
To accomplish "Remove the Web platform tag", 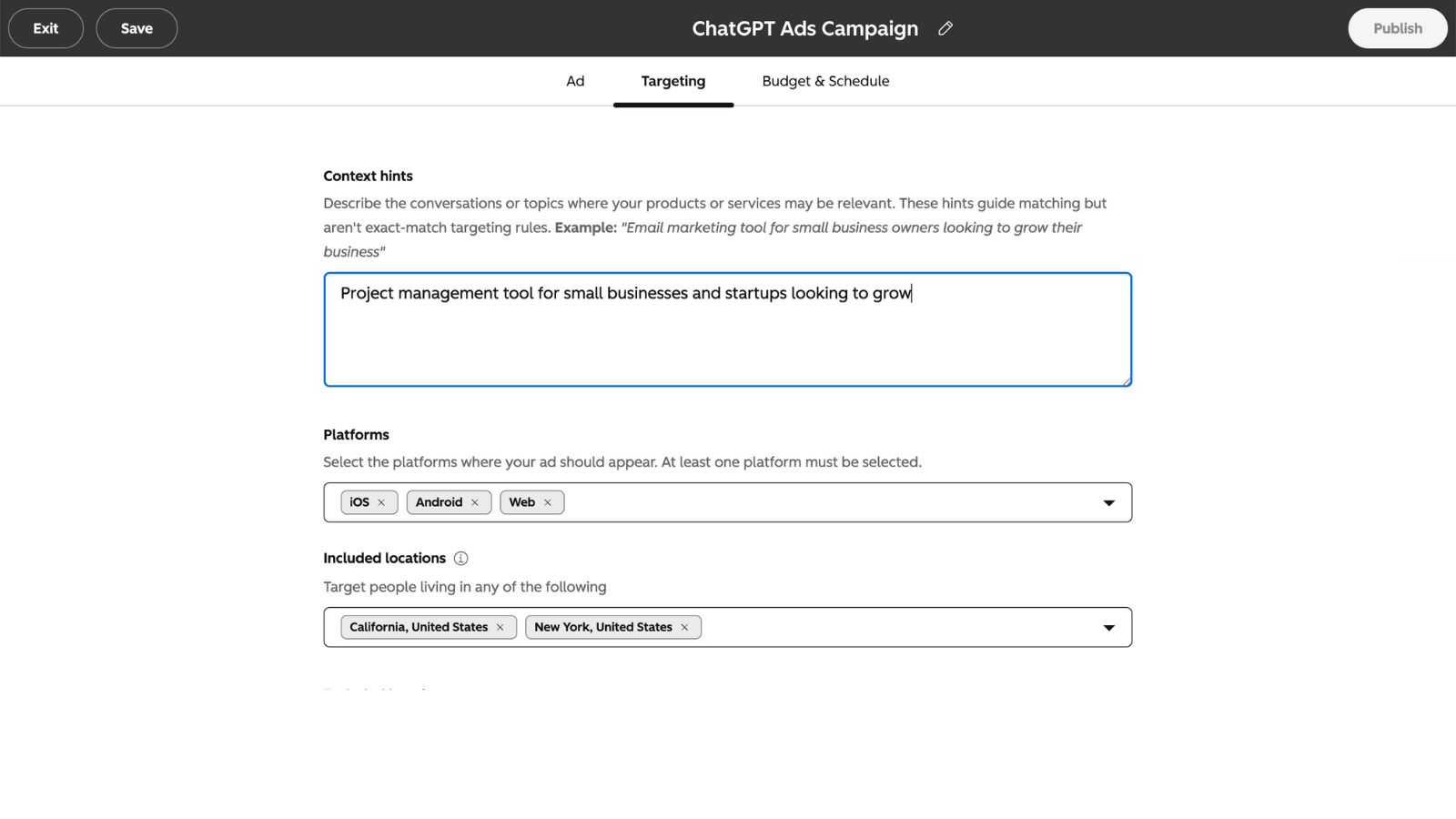I will tap(548, 502).
